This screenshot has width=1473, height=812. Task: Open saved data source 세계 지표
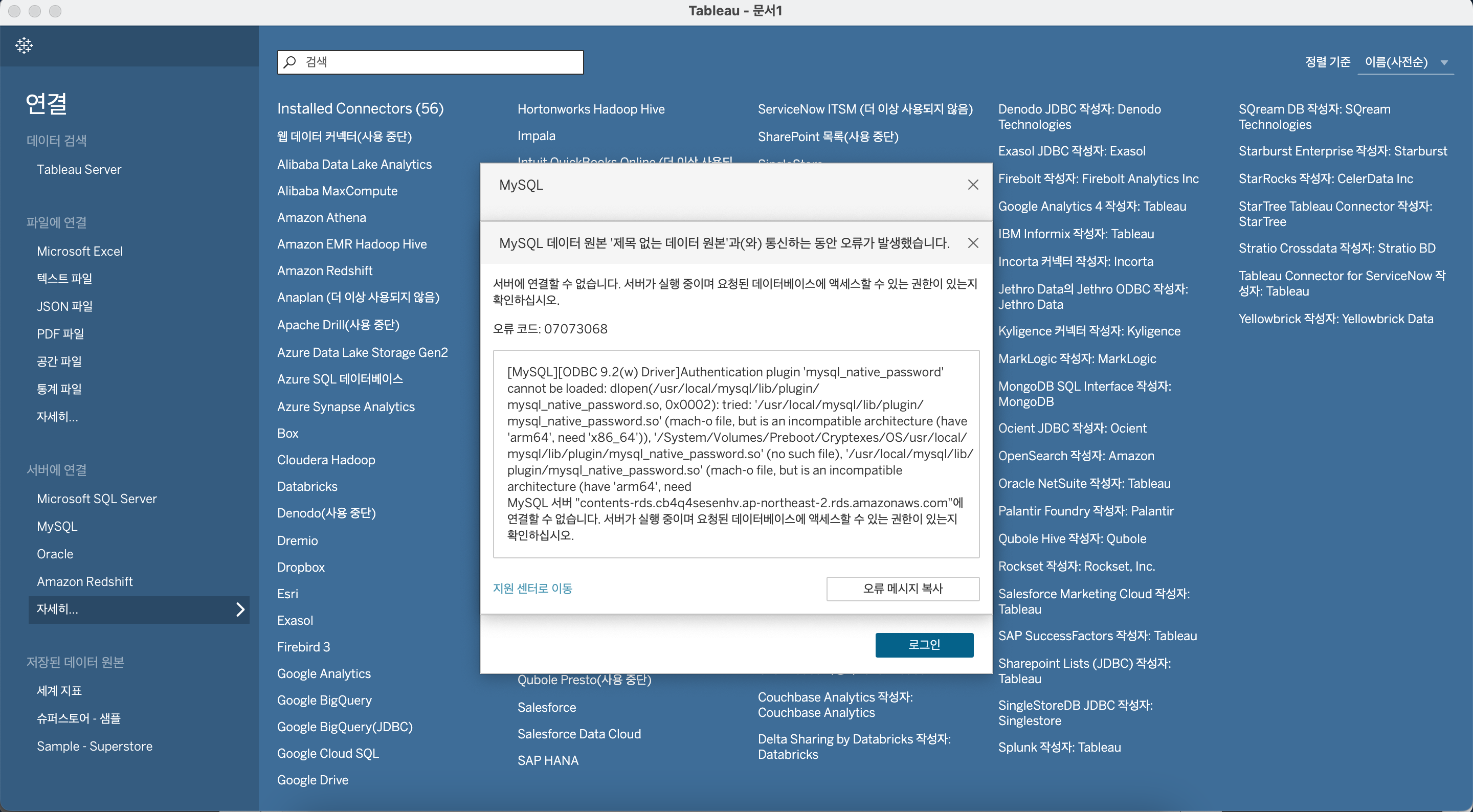coord(59,691)
